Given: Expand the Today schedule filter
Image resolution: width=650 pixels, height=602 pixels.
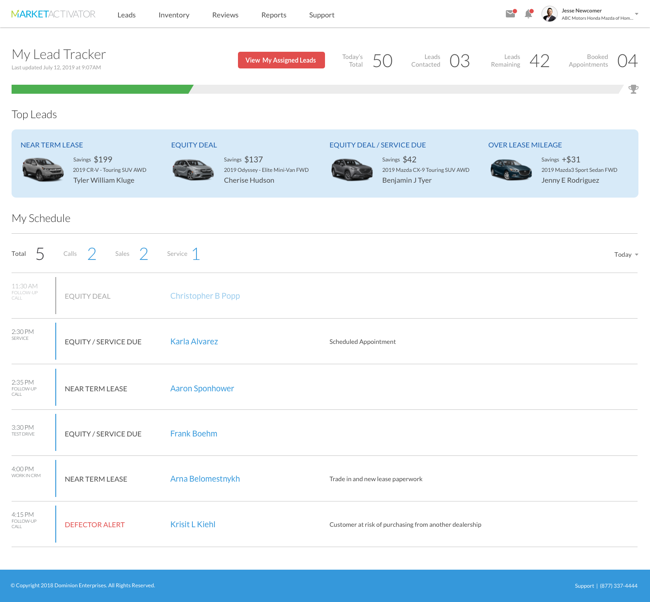Looking at the screenshot, I should point(626,254).
